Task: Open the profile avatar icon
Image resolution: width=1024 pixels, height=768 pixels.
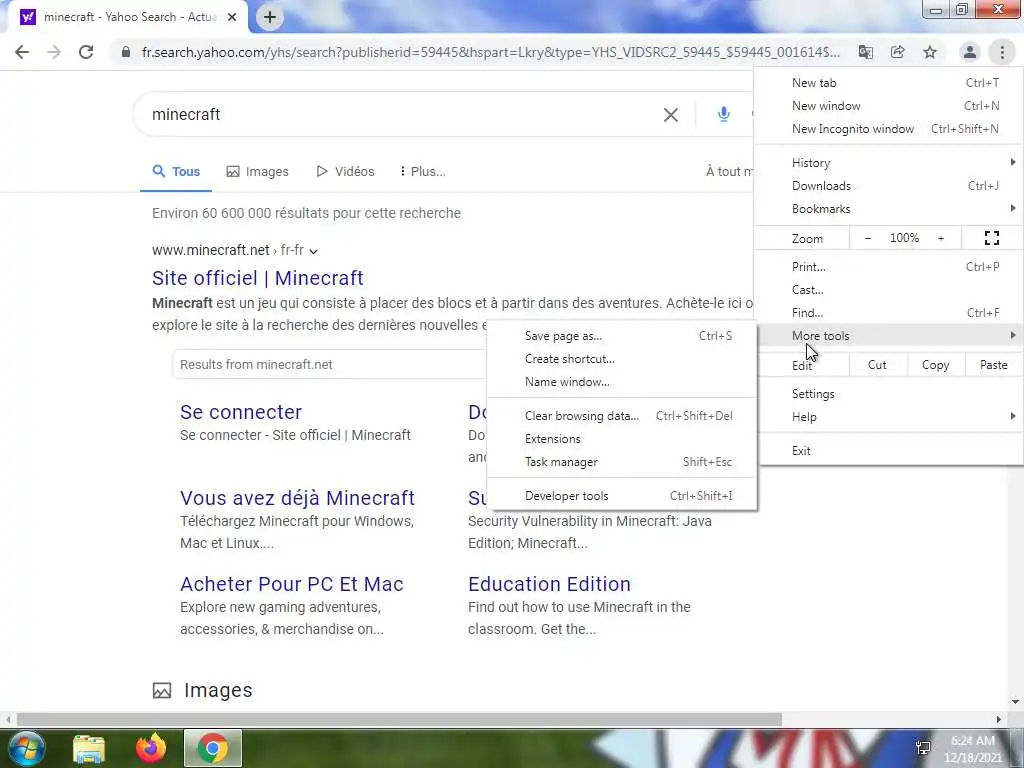Action: [x=970, y=52]
